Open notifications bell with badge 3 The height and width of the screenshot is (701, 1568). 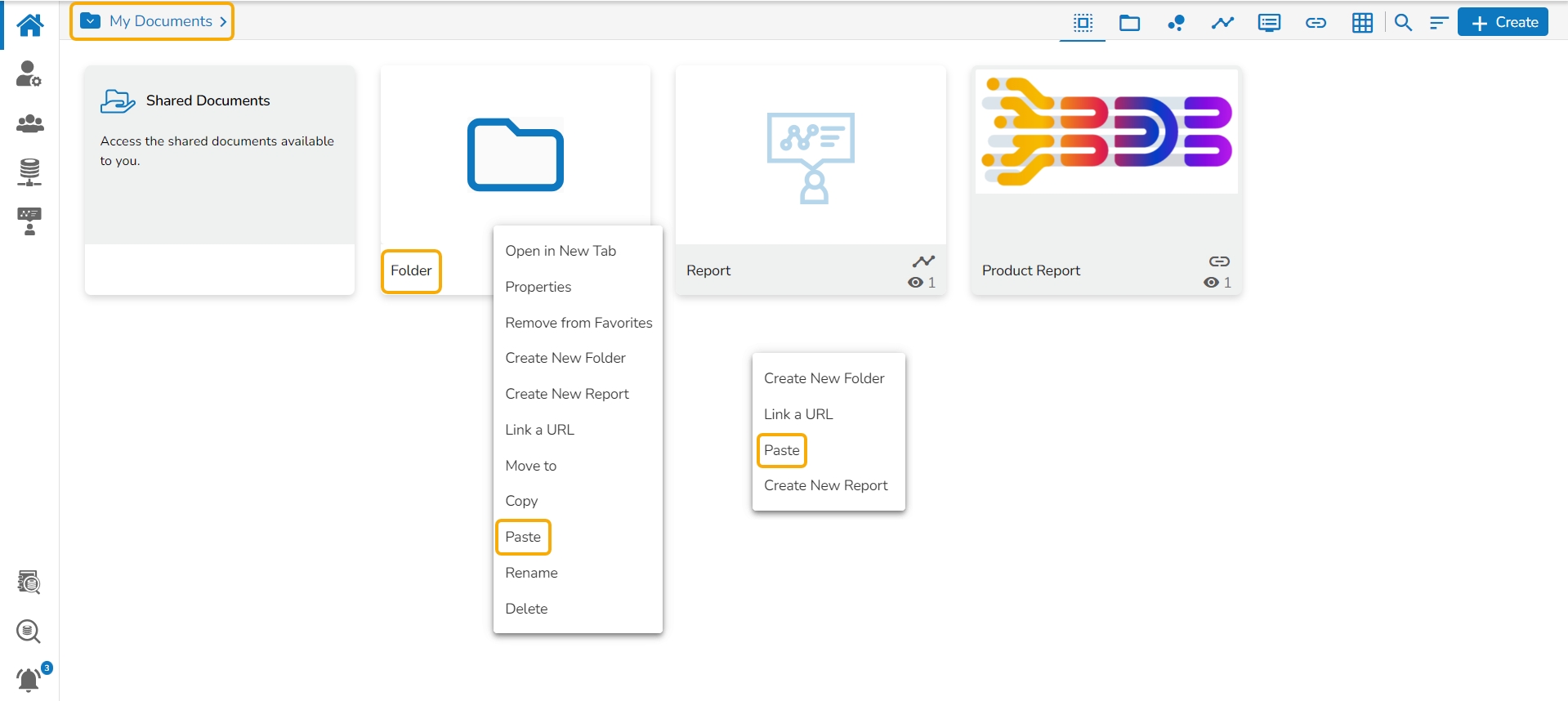pyautogui.click(x=30, y=679)
